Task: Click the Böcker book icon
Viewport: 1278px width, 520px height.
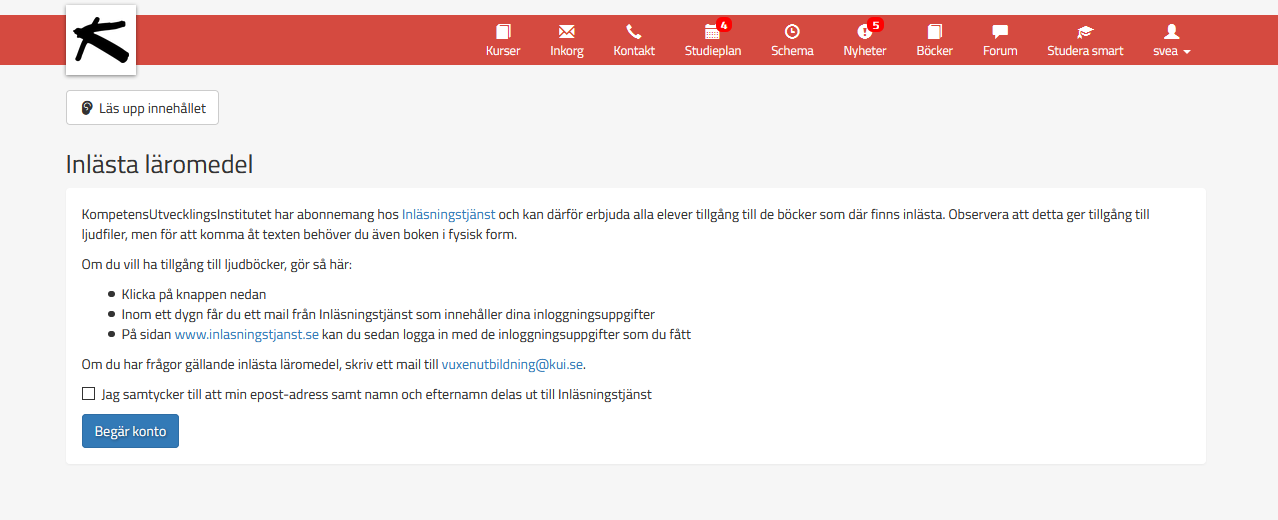Action: (x=935, y=31)
